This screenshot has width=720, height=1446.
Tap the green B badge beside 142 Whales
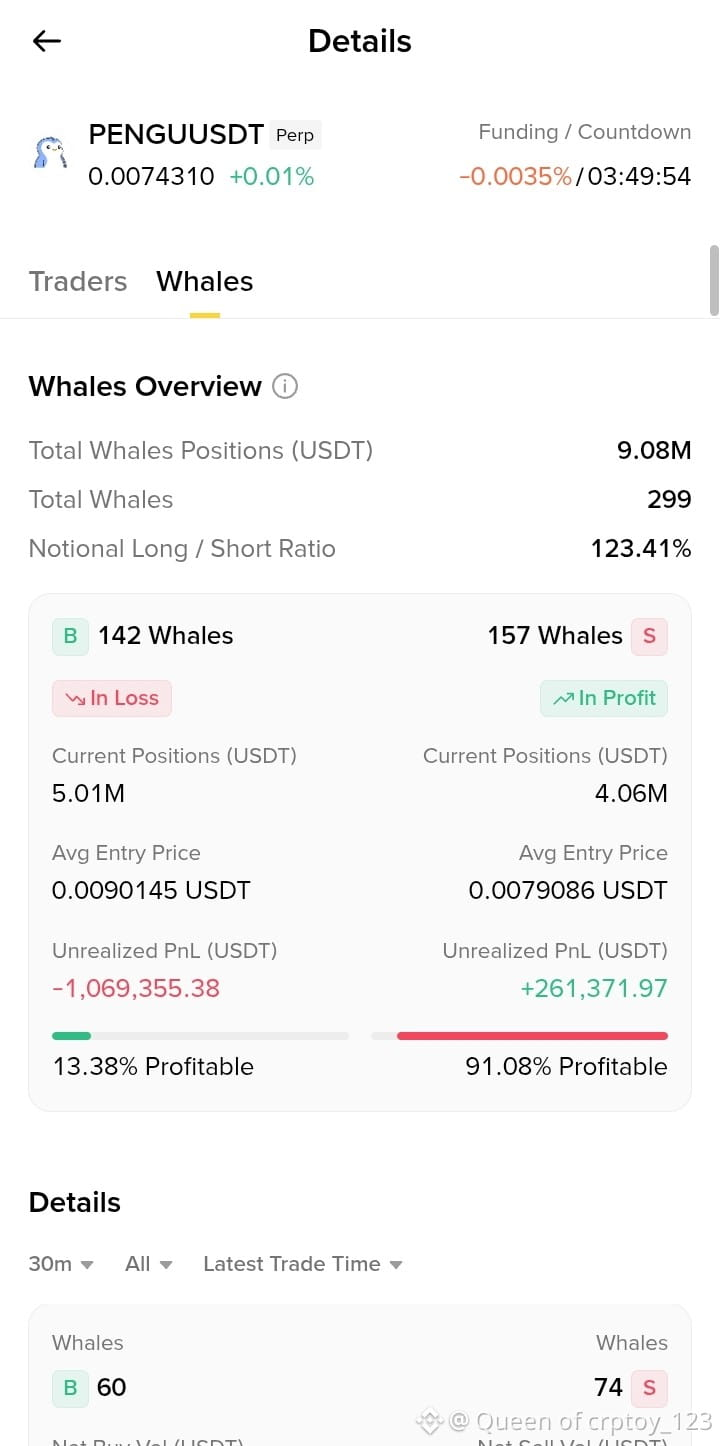coord(70,636)
